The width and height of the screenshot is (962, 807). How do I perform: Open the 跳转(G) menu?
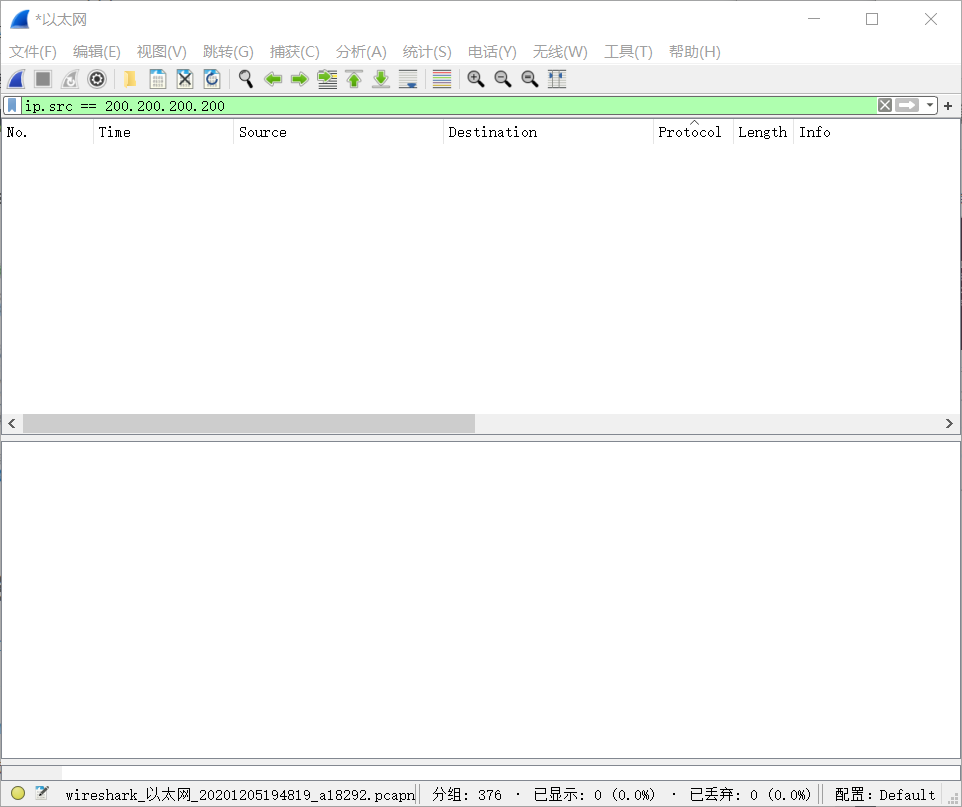pos(228,52)
